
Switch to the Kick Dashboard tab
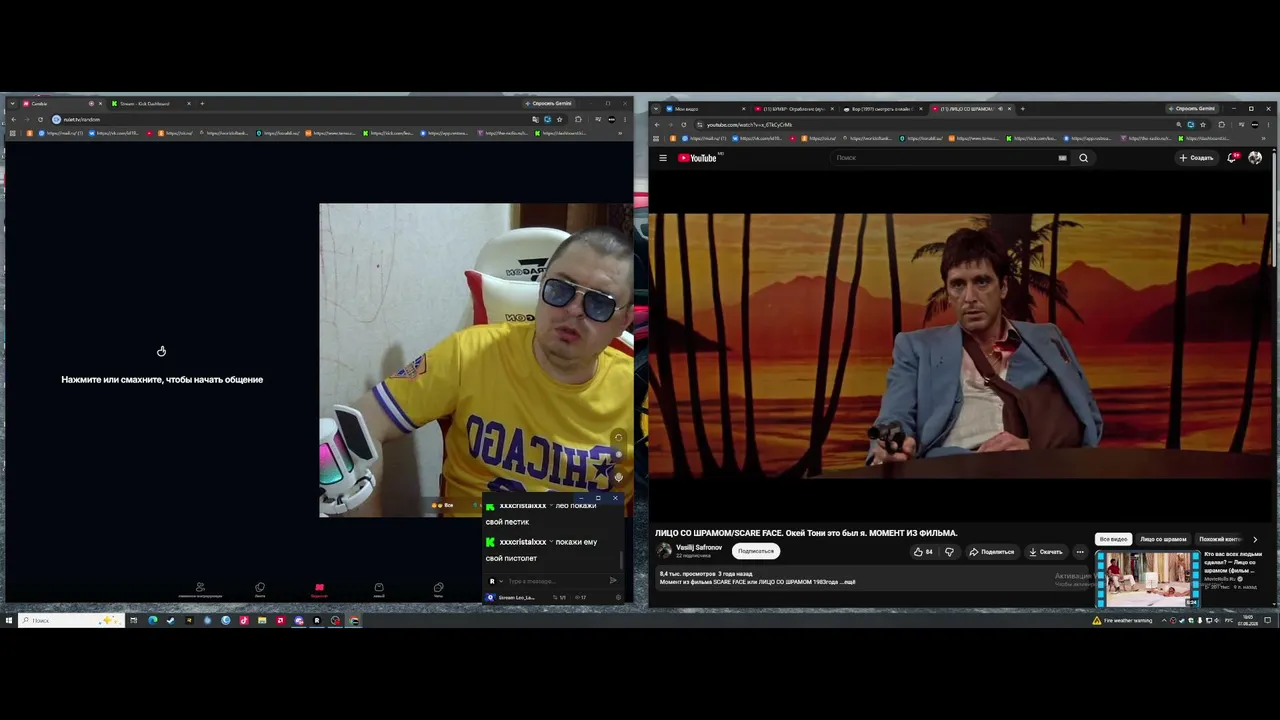pyautogui.click(x=148, y=104)
